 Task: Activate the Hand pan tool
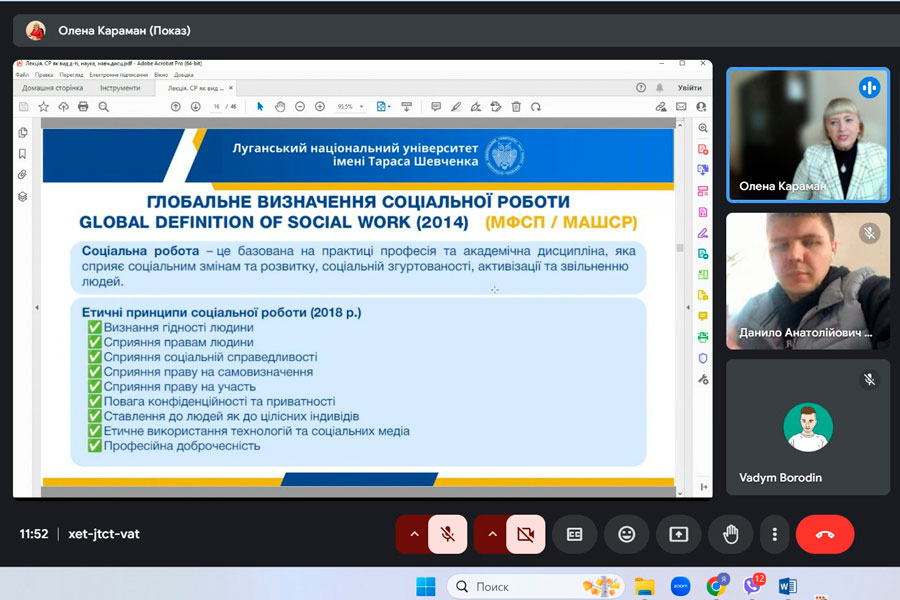tap(280, 107)
